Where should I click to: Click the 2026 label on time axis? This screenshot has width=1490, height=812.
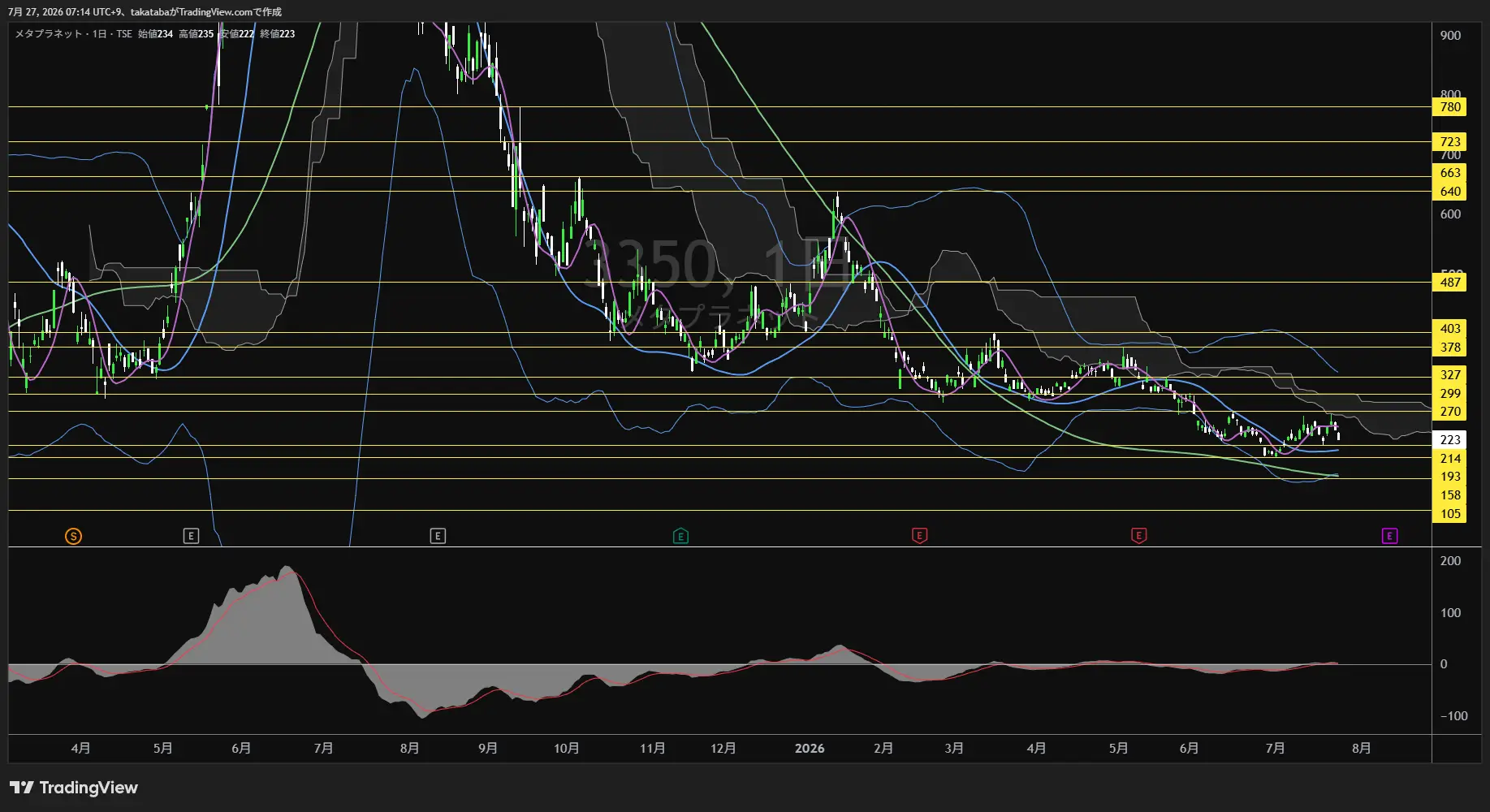pyautogui.click(x=809, y=749)
